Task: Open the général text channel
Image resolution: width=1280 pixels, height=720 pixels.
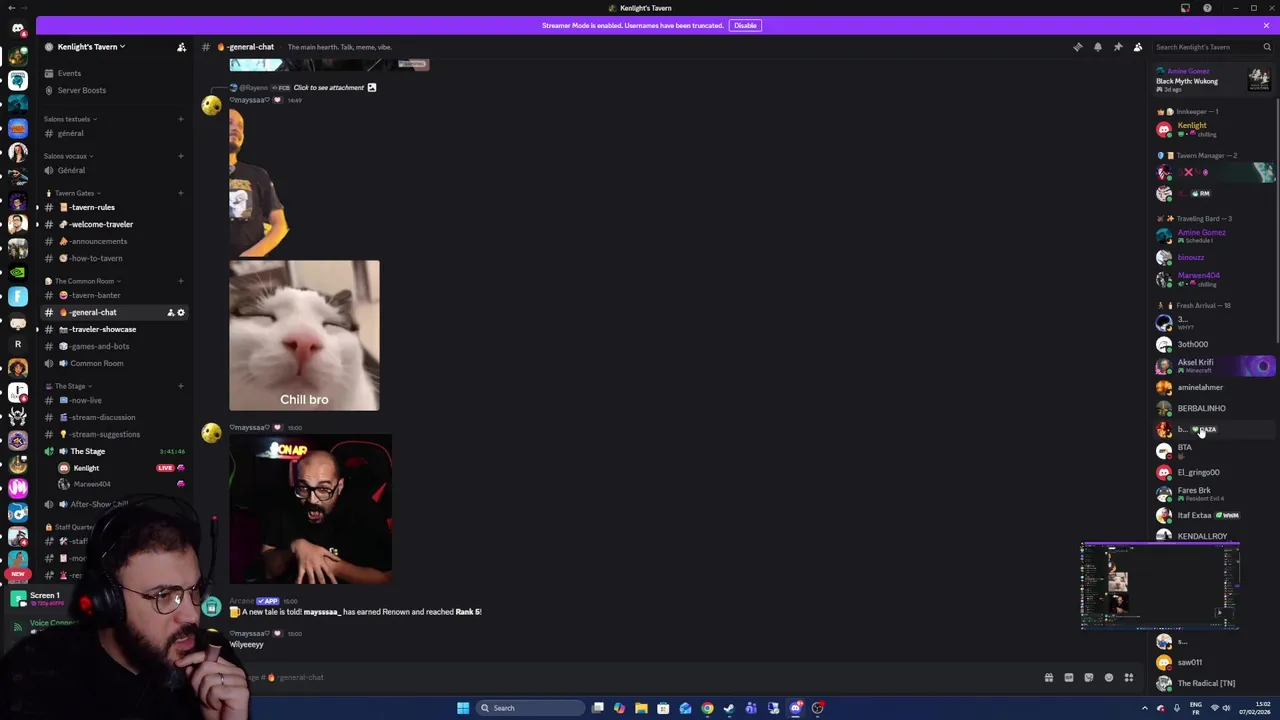Action: click(115, 133)
